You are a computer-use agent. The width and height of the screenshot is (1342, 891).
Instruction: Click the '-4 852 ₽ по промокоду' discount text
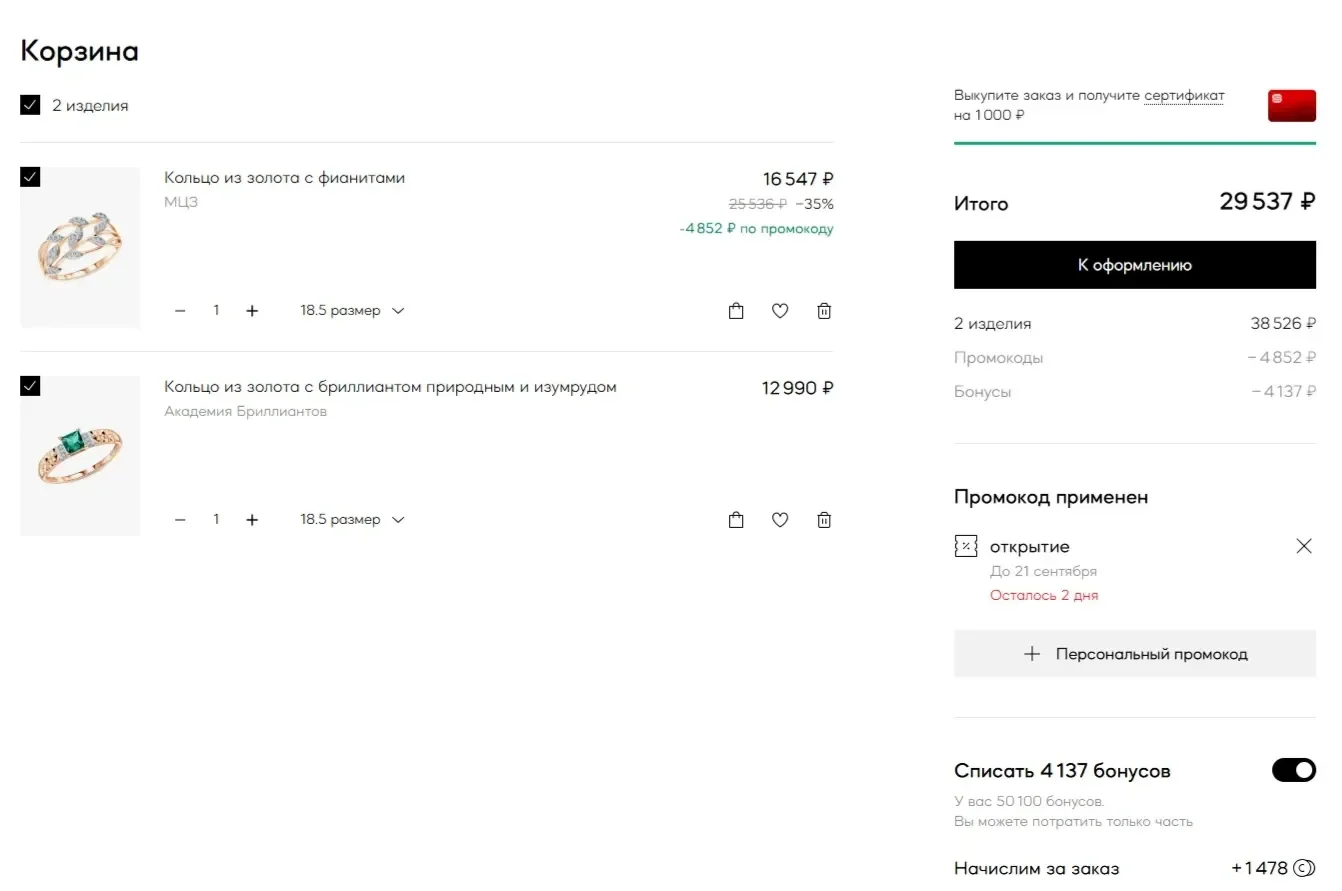point(756,229)
